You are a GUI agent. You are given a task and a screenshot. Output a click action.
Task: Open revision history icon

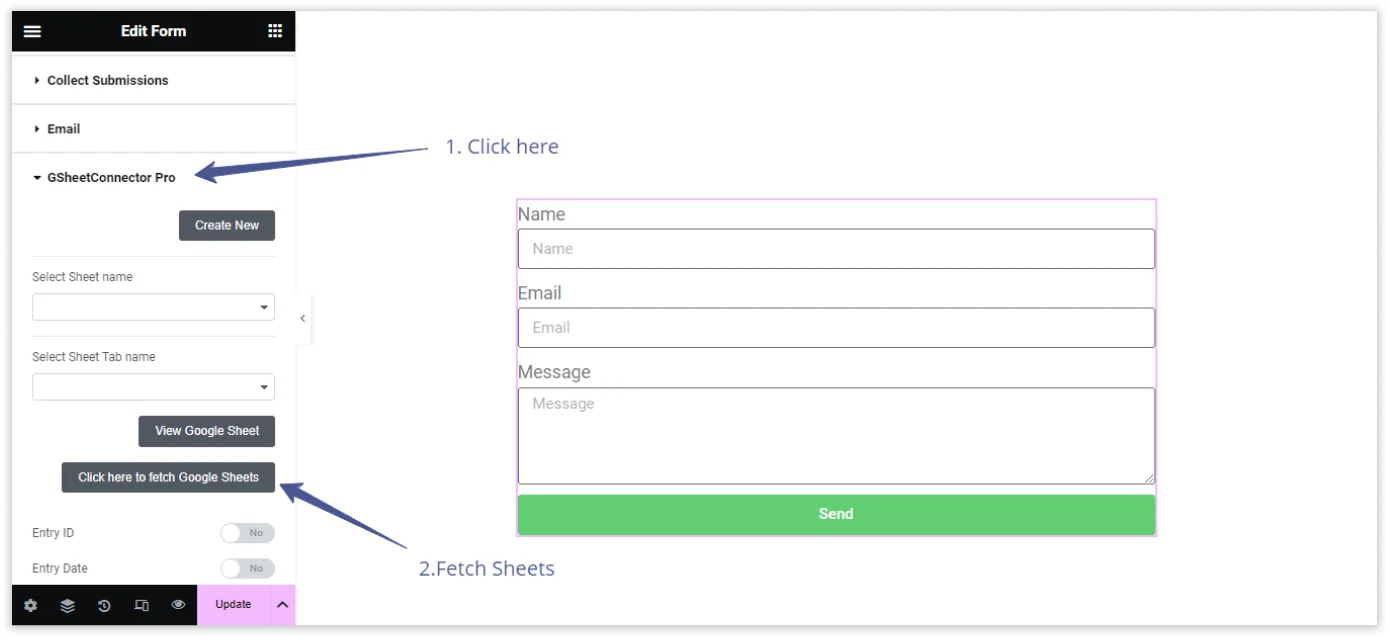coord(104,605)
